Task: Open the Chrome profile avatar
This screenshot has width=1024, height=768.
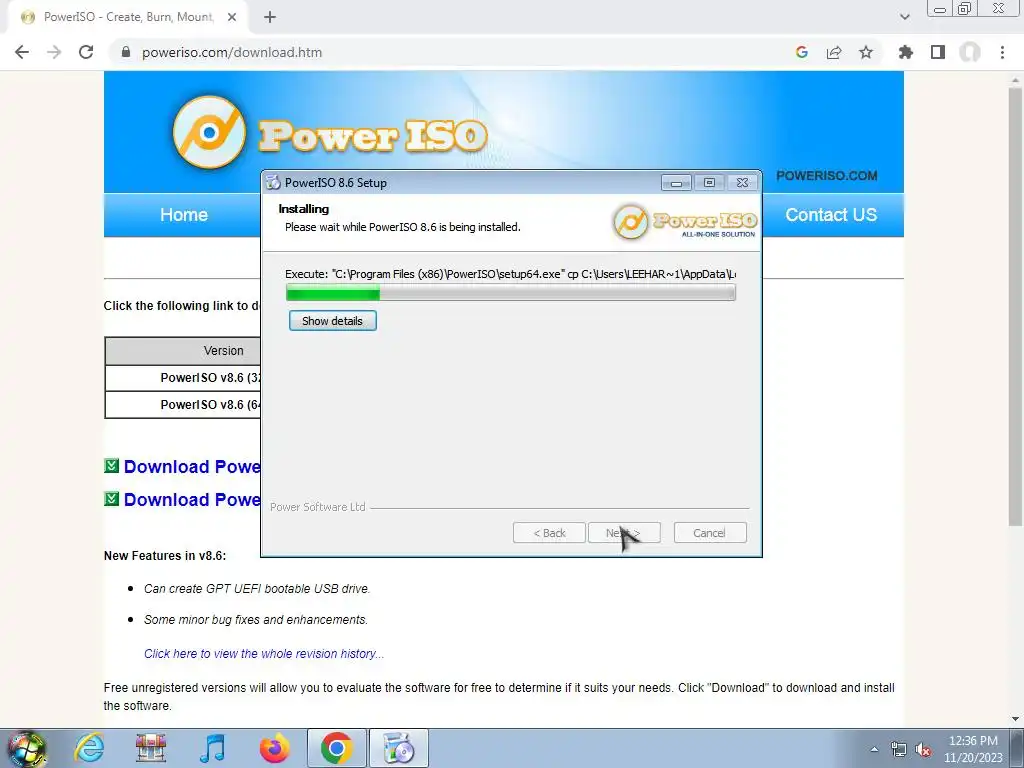Action: (x=970, y=52)
